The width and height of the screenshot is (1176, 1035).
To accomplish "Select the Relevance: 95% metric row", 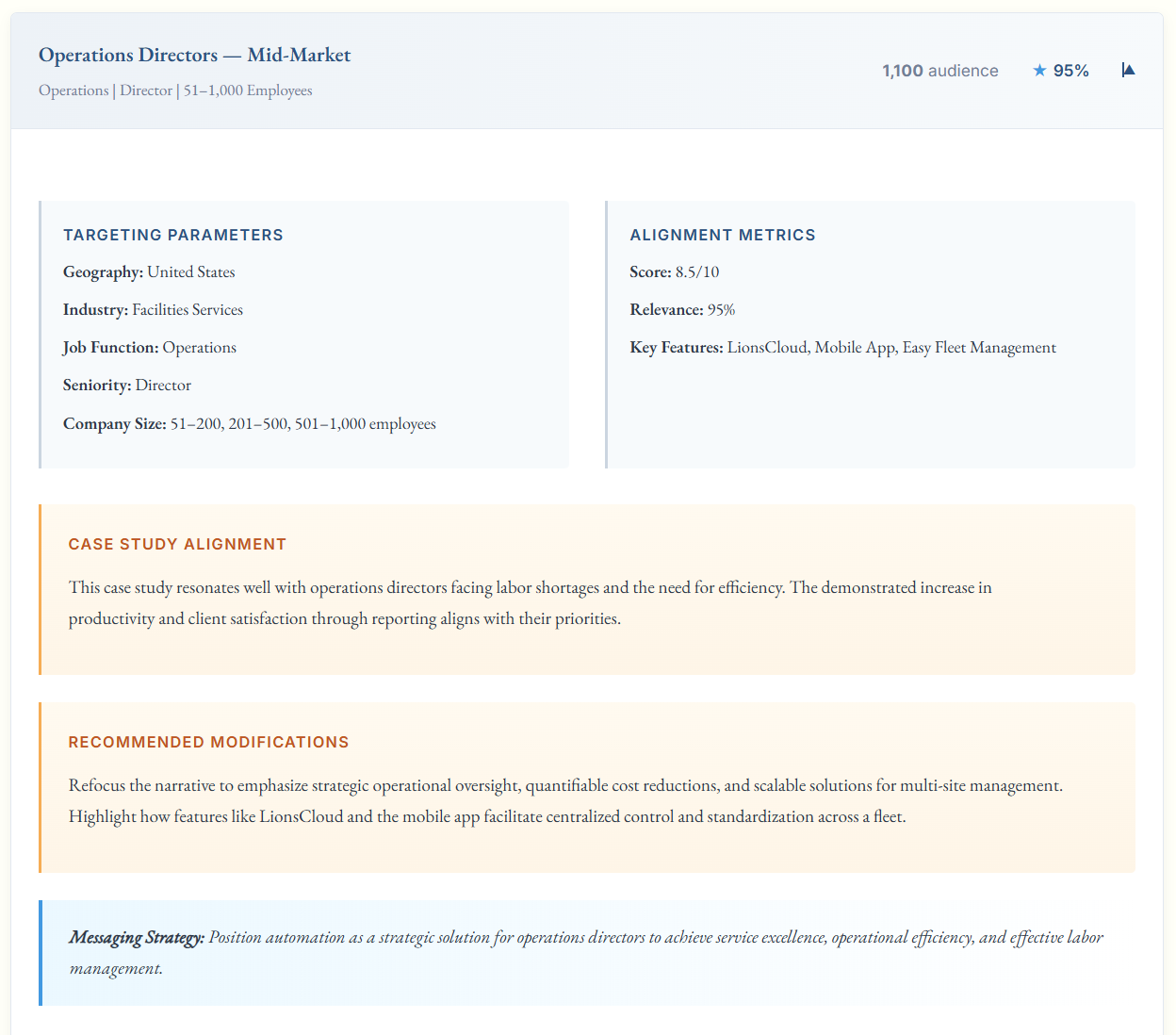I will pyautogui.click(x=682, y=310).
